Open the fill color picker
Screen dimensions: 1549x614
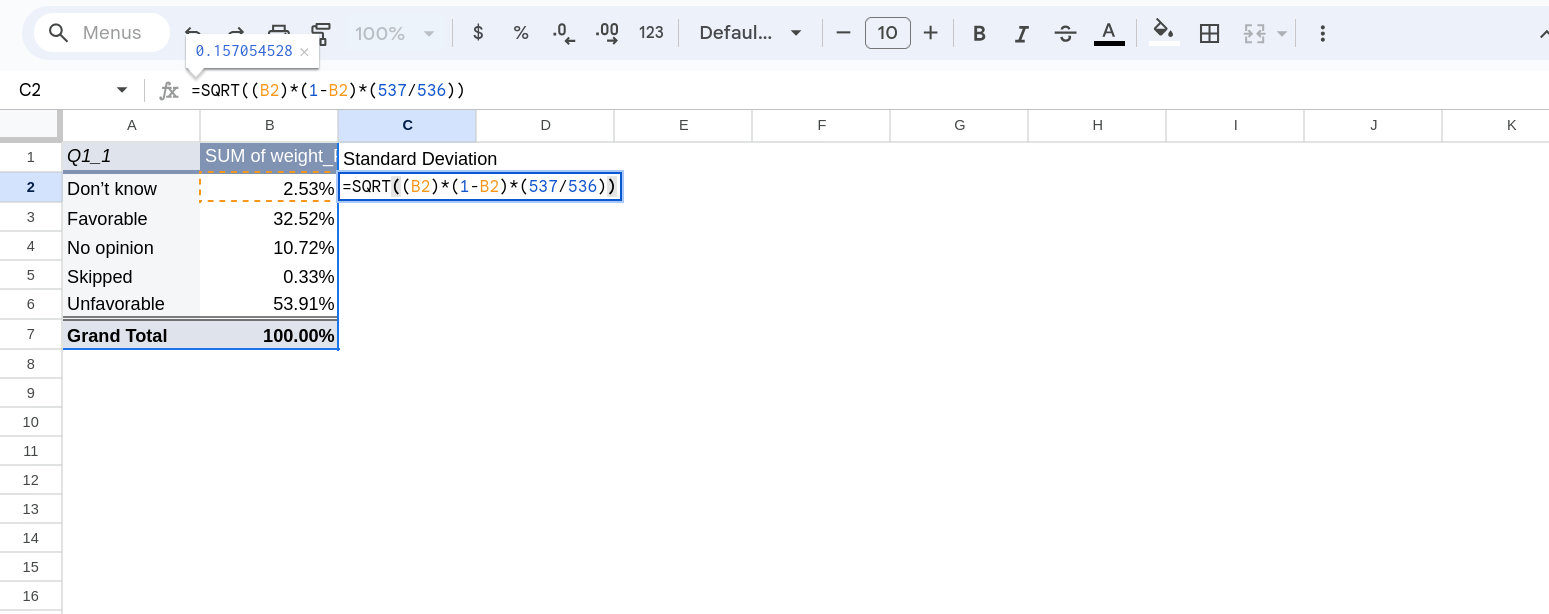click(1163, 33)
